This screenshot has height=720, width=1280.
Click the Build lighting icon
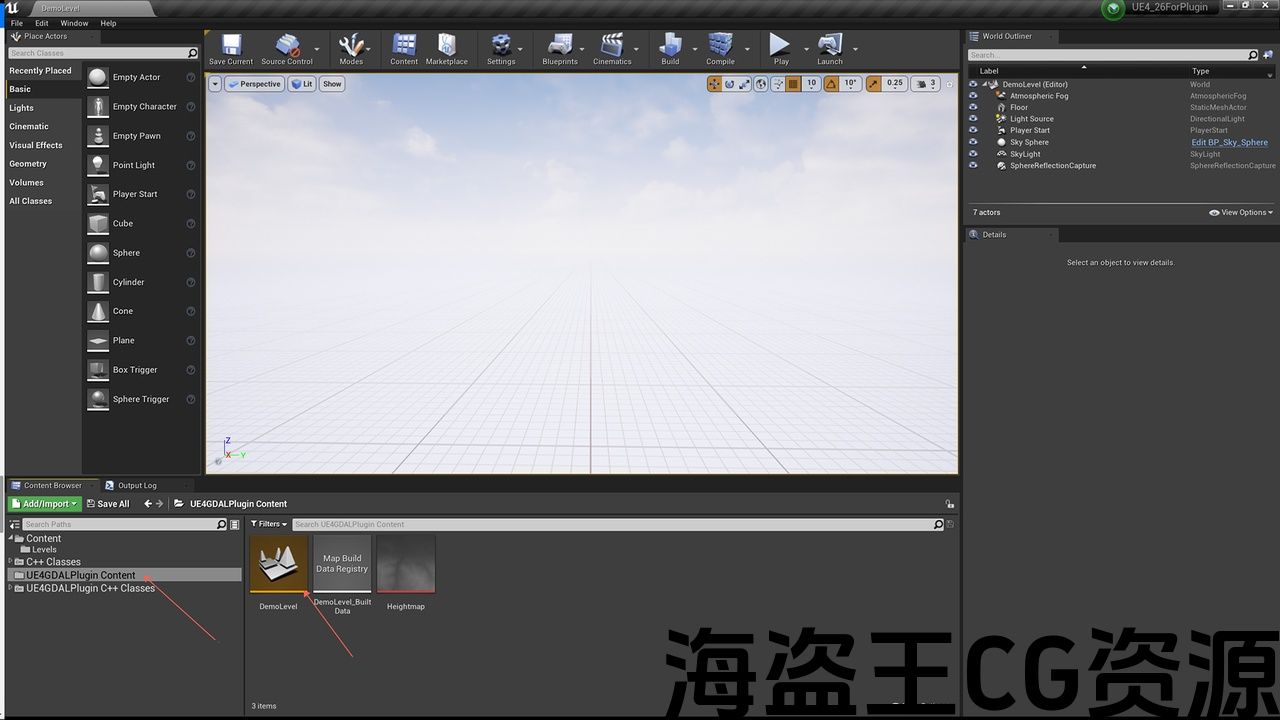670,47
